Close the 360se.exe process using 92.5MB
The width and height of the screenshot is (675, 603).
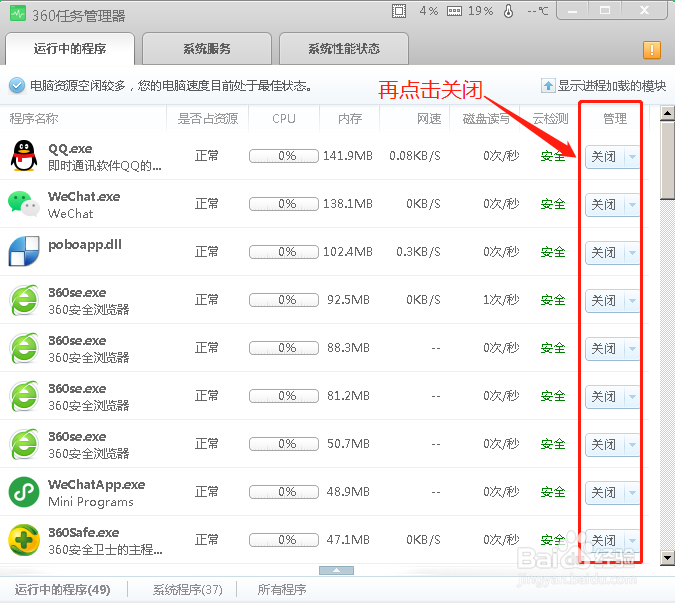click(x=604, y=300)
